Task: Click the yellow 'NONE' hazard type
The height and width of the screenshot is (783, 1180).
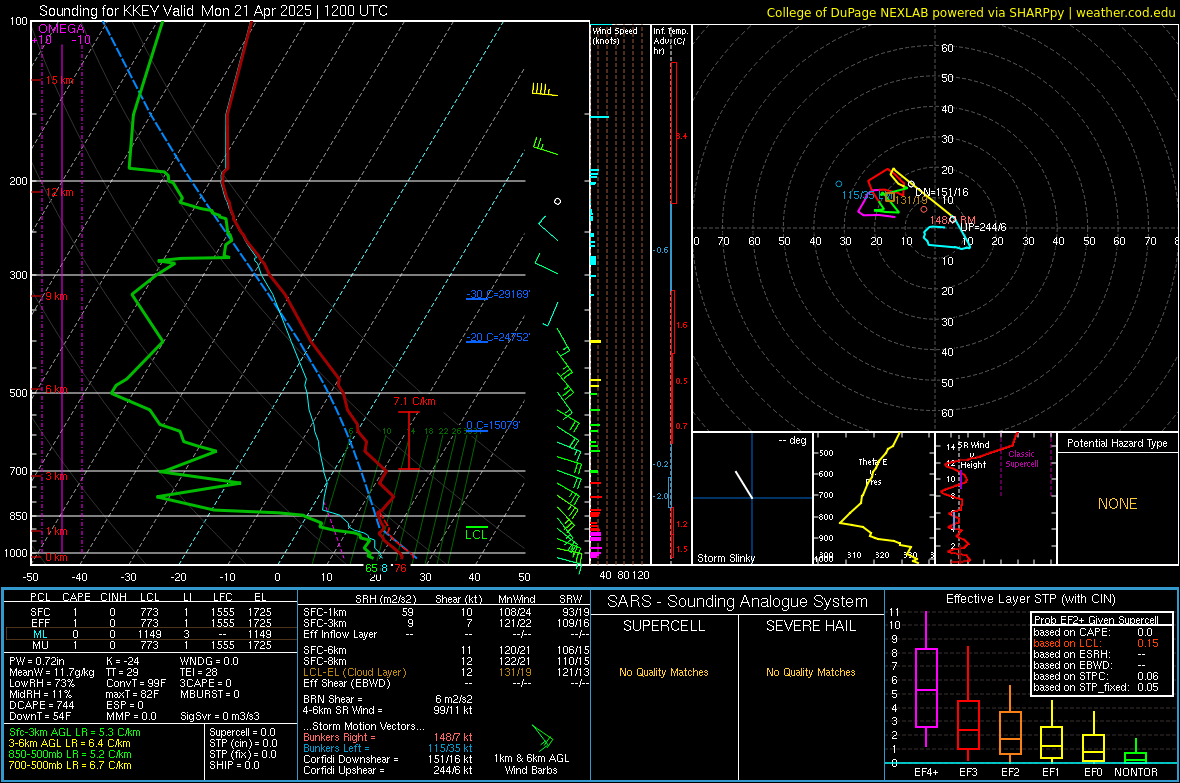Action: [1117, 504]
